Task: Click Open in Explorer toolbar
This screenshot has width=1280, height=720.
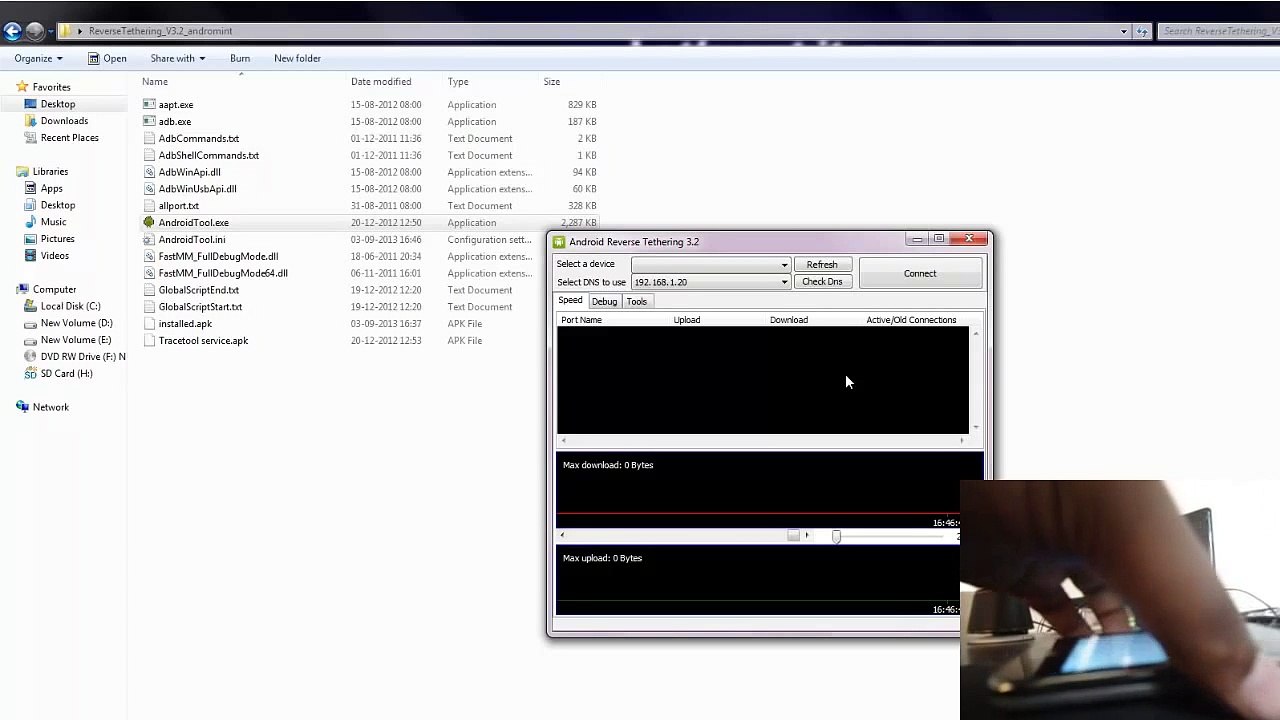Action: pyautogui.click(x=107, y=58)
